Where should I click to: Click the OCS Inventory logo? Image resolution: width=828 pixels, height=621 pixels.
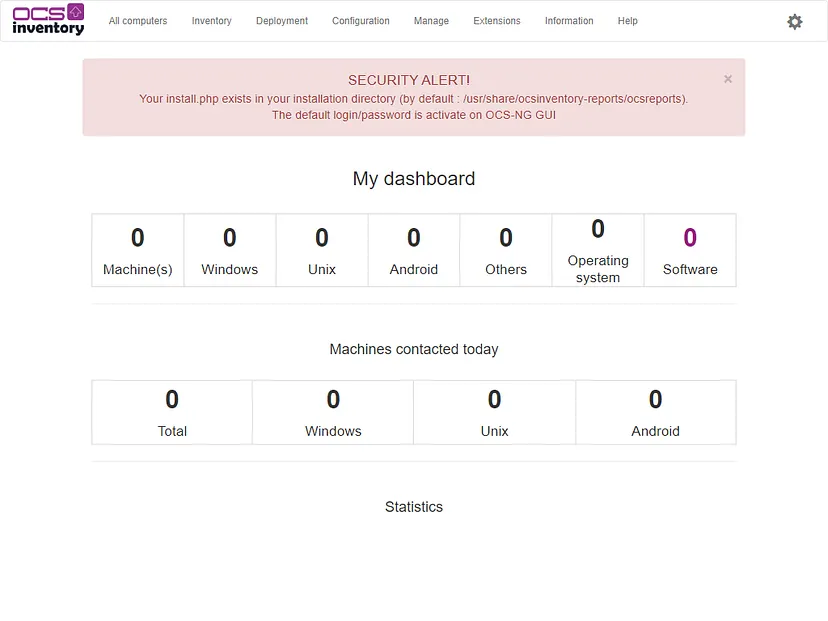coord(48,20)
